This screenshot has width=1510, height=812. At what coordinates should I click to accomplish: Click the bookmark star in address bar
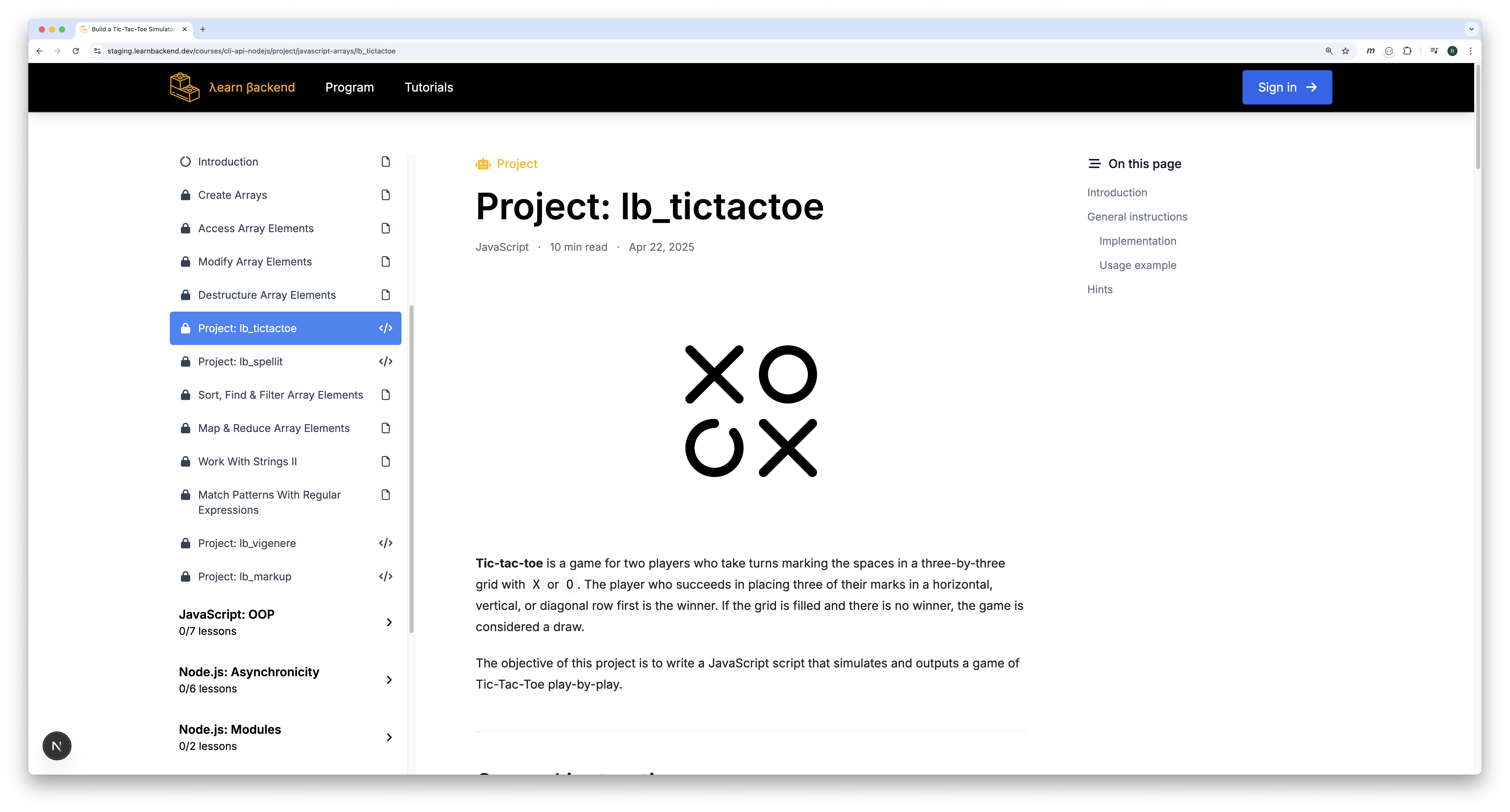click(x=1345, y=51)
